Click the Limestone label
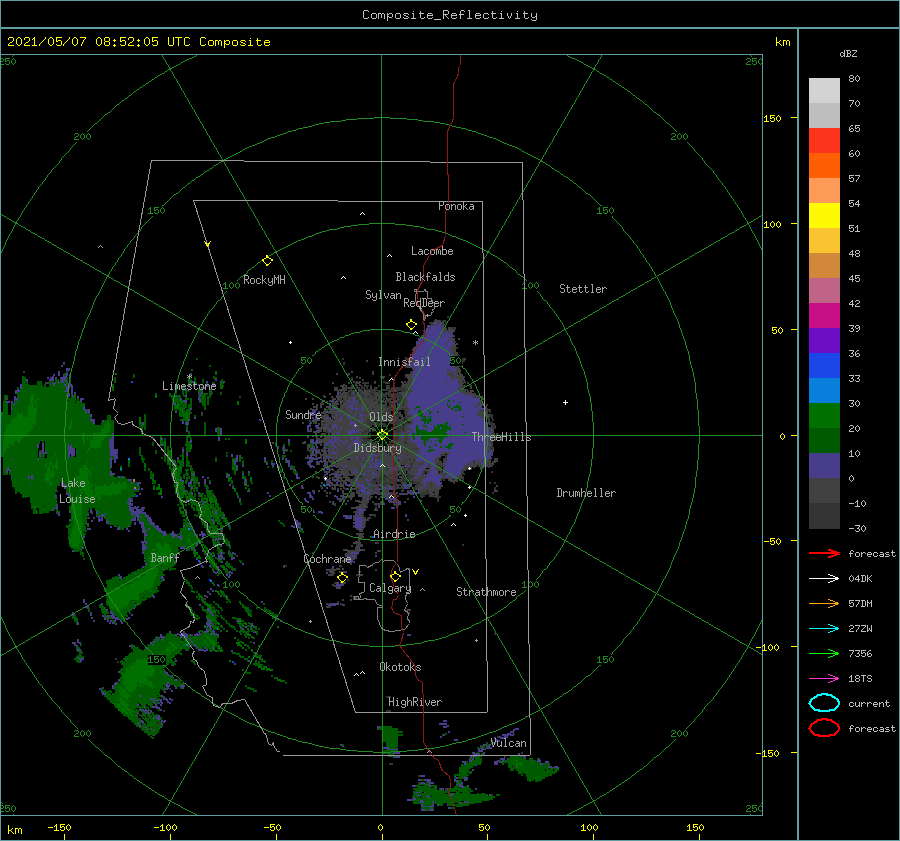This screenshot has height=841, width=900. click(x=189, y=386)
